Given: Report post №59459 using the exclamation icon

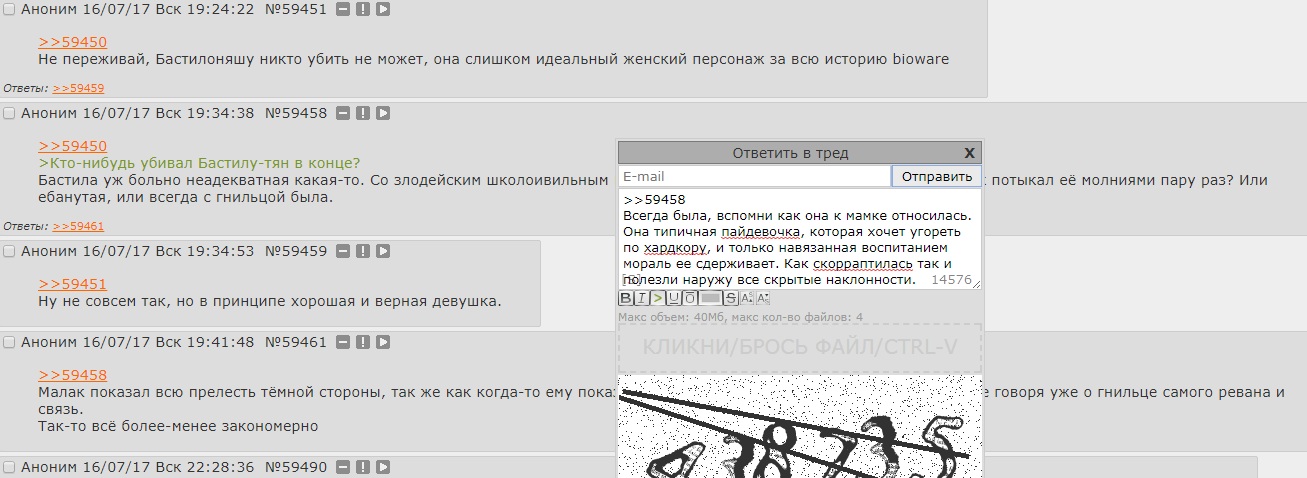Looking at the screenshot, I should (363, 251).
